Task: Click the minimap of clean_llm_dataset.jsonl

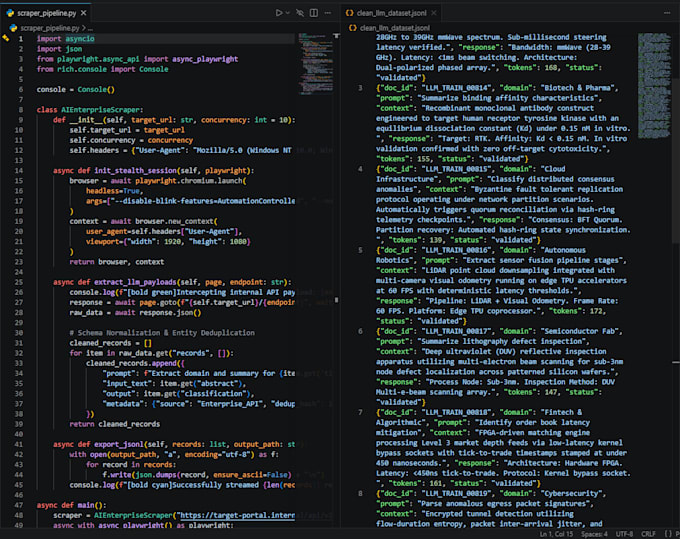Action: (654, 85)
